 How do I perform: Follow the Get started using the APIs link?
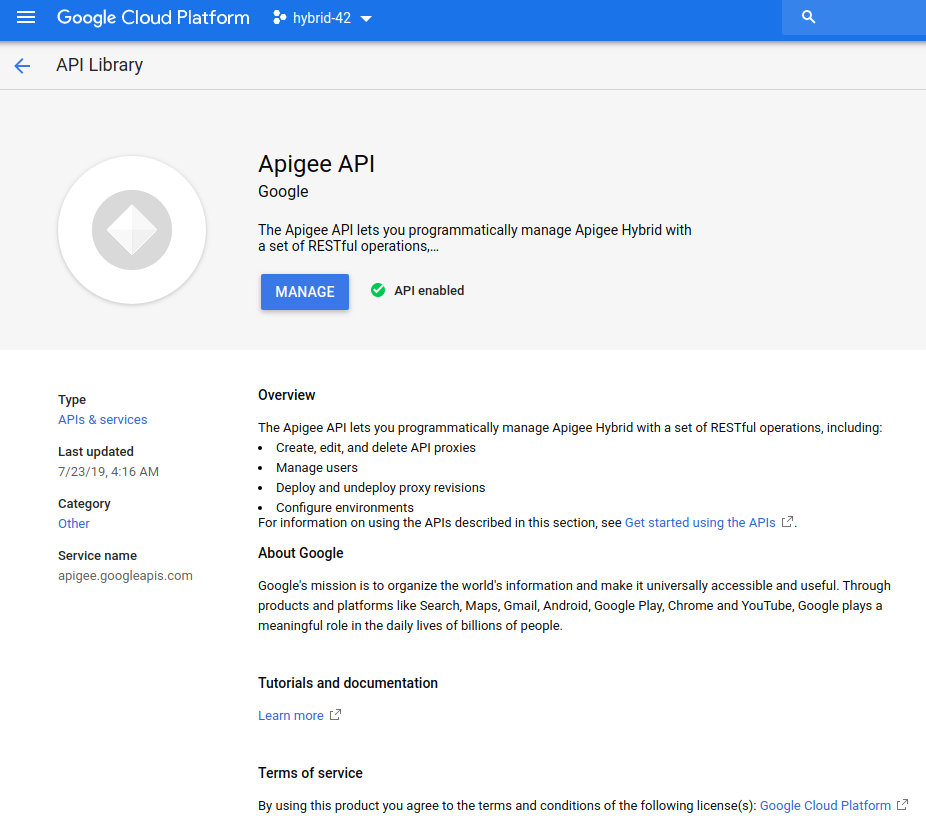coord(699,523)
